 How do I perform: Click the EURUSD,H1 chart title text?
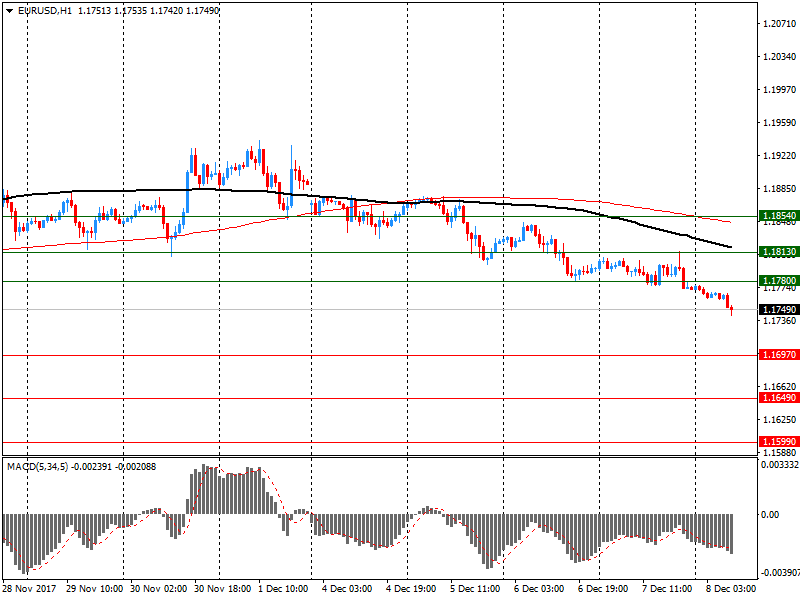[x=44, y=10]
